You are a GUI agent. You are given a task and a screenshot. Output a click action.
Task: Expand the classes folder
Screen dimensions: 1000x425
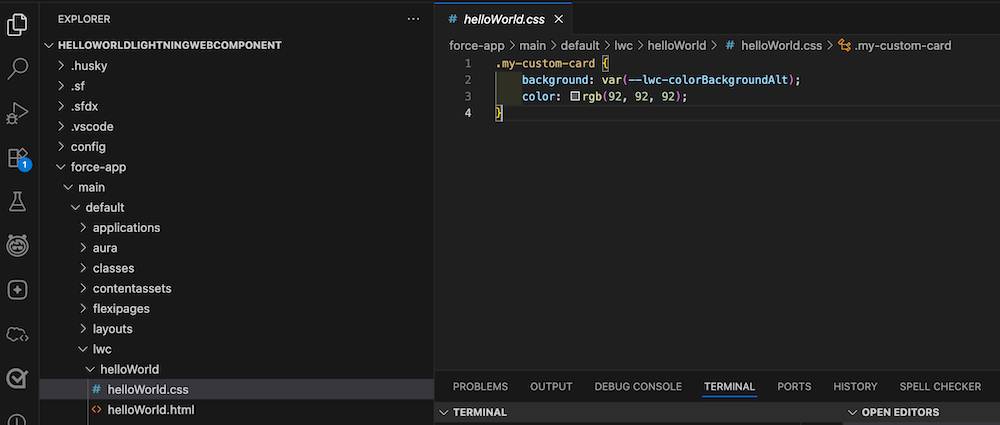83,268
